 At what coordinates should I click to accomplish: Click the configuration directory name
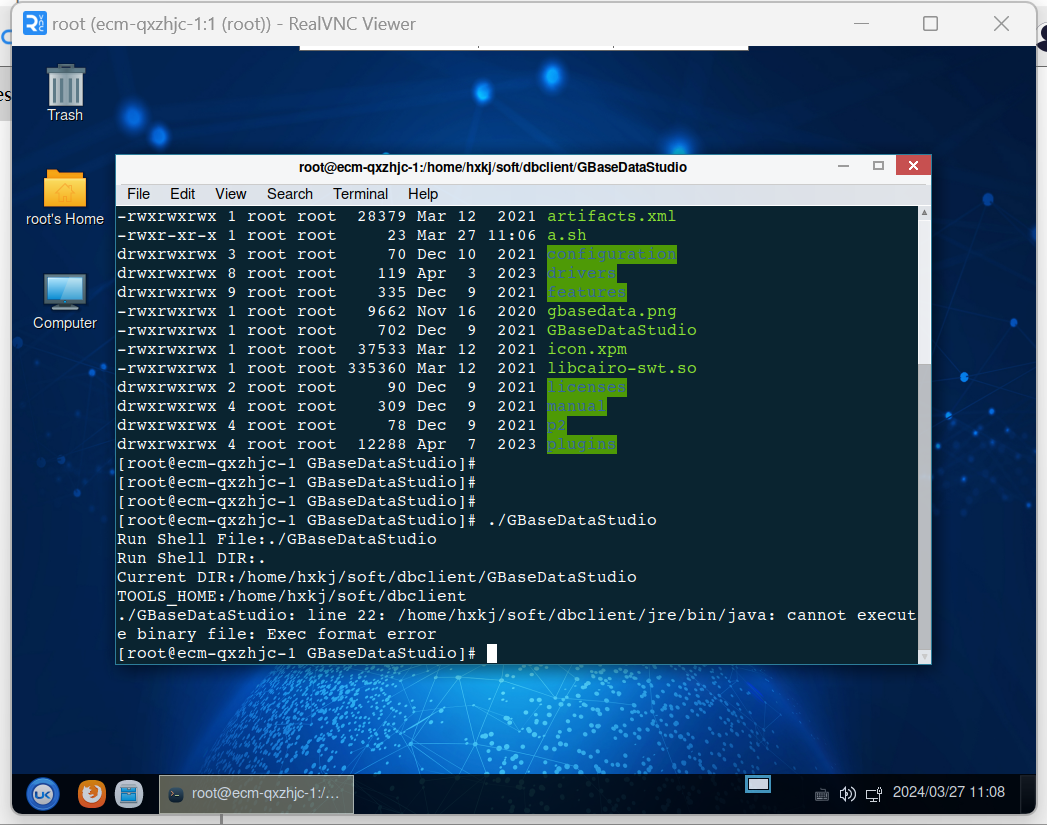point(612,254)
